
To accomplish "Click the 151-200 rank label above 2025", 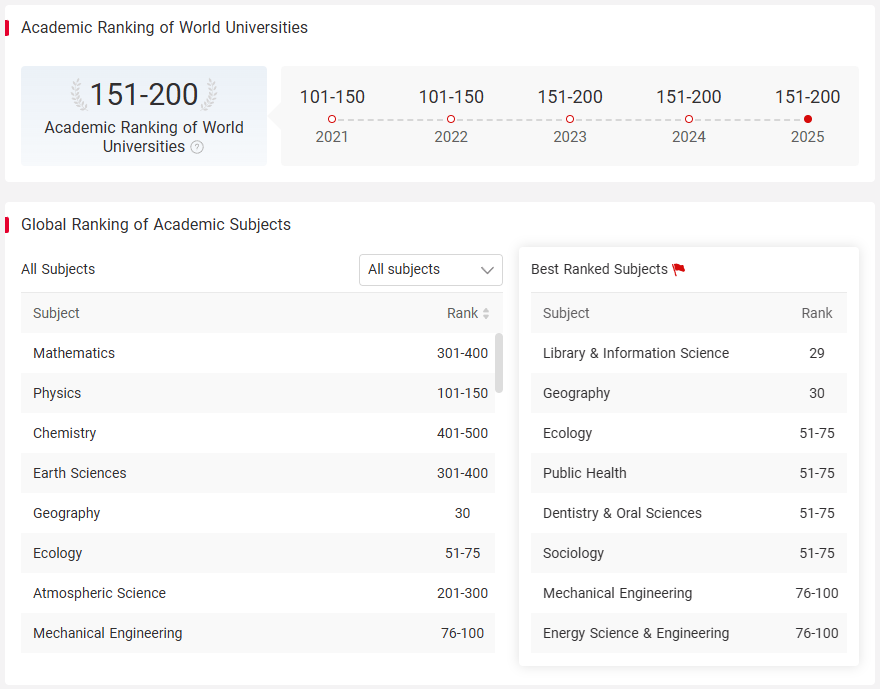I will tap(808, 97).
